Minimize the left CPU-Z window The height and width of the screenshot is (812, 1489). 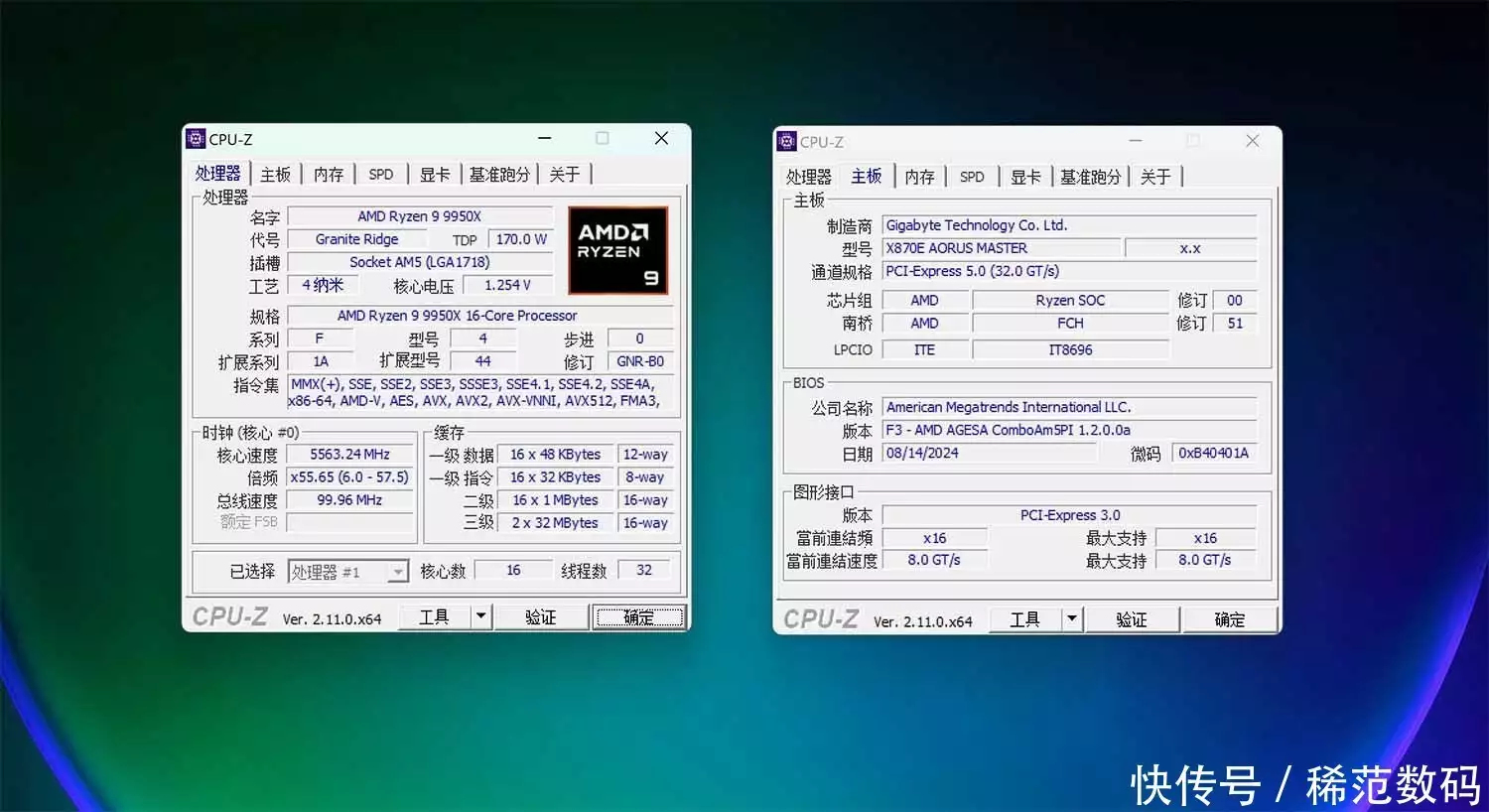pyautogui.click(x=544, y=138)
